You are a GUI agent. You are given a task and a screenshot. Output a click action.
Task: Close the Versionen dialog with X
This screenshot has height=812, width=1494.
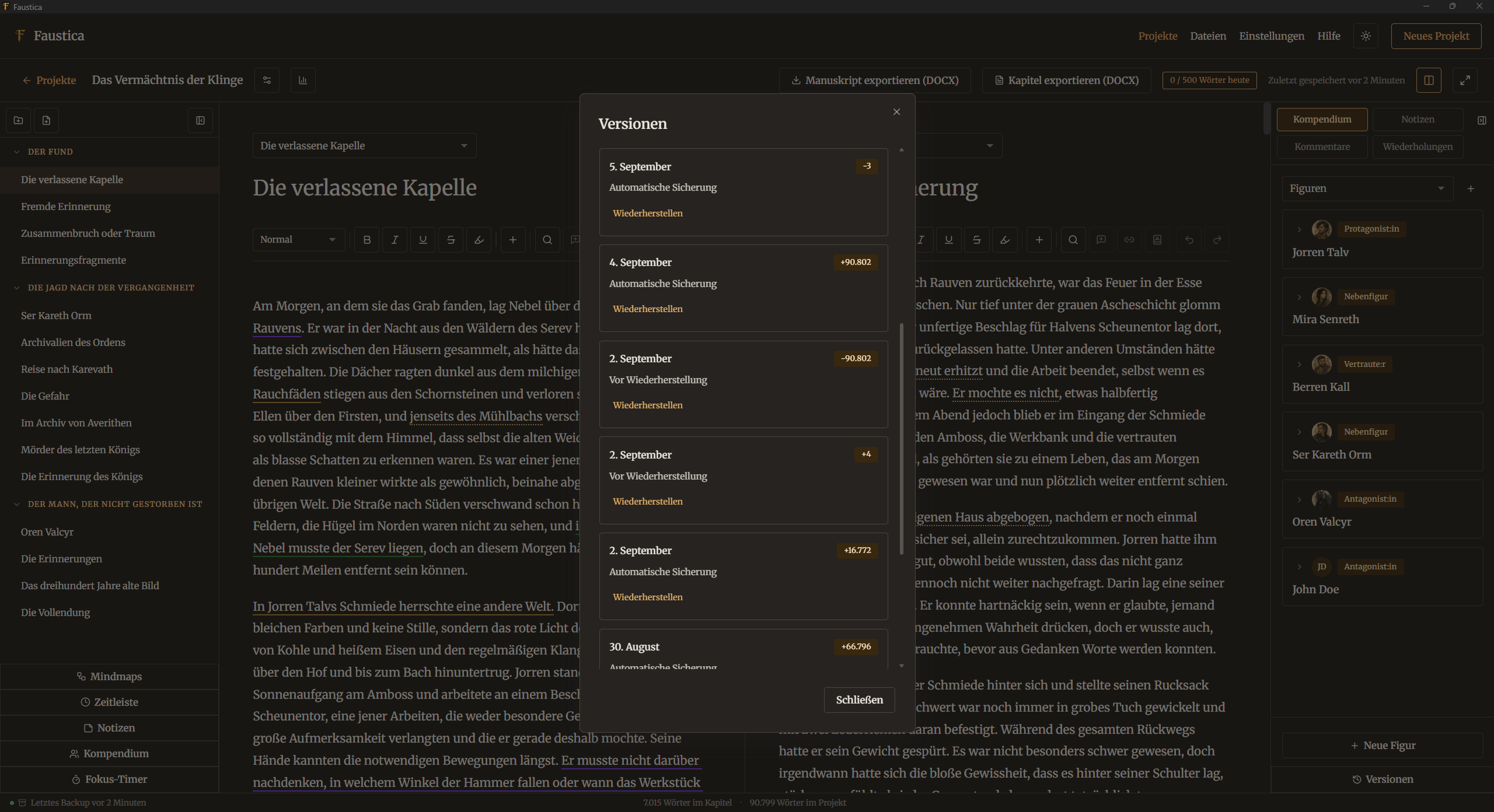coord(896,112)
